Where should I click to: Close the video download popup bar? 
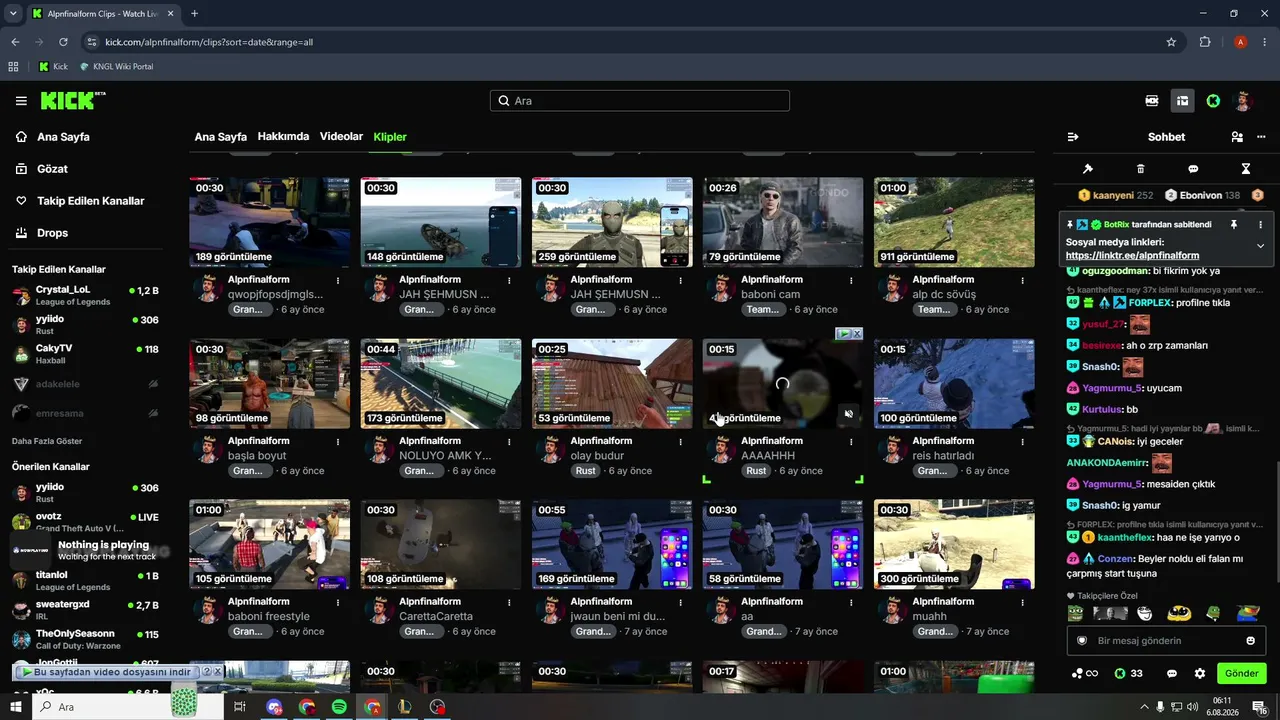point(217,672)
